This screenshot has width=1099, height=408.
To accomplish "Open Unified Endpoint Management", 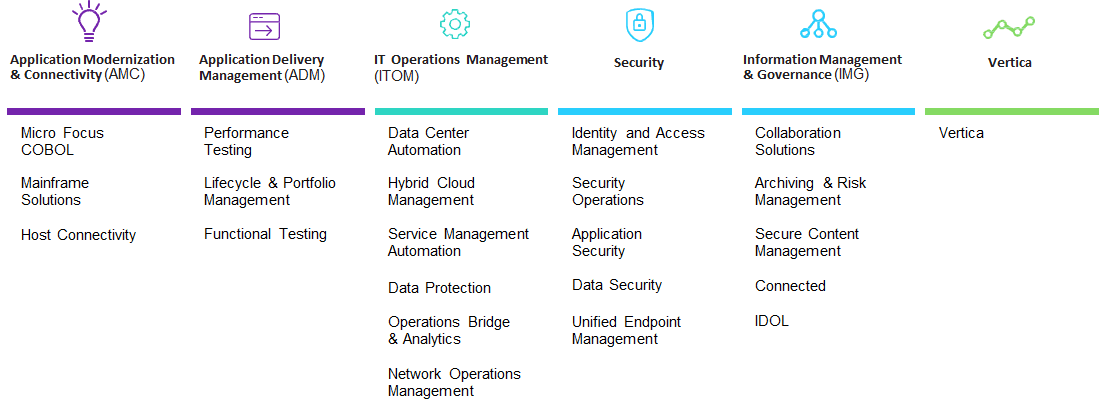I will click(626, 331).
